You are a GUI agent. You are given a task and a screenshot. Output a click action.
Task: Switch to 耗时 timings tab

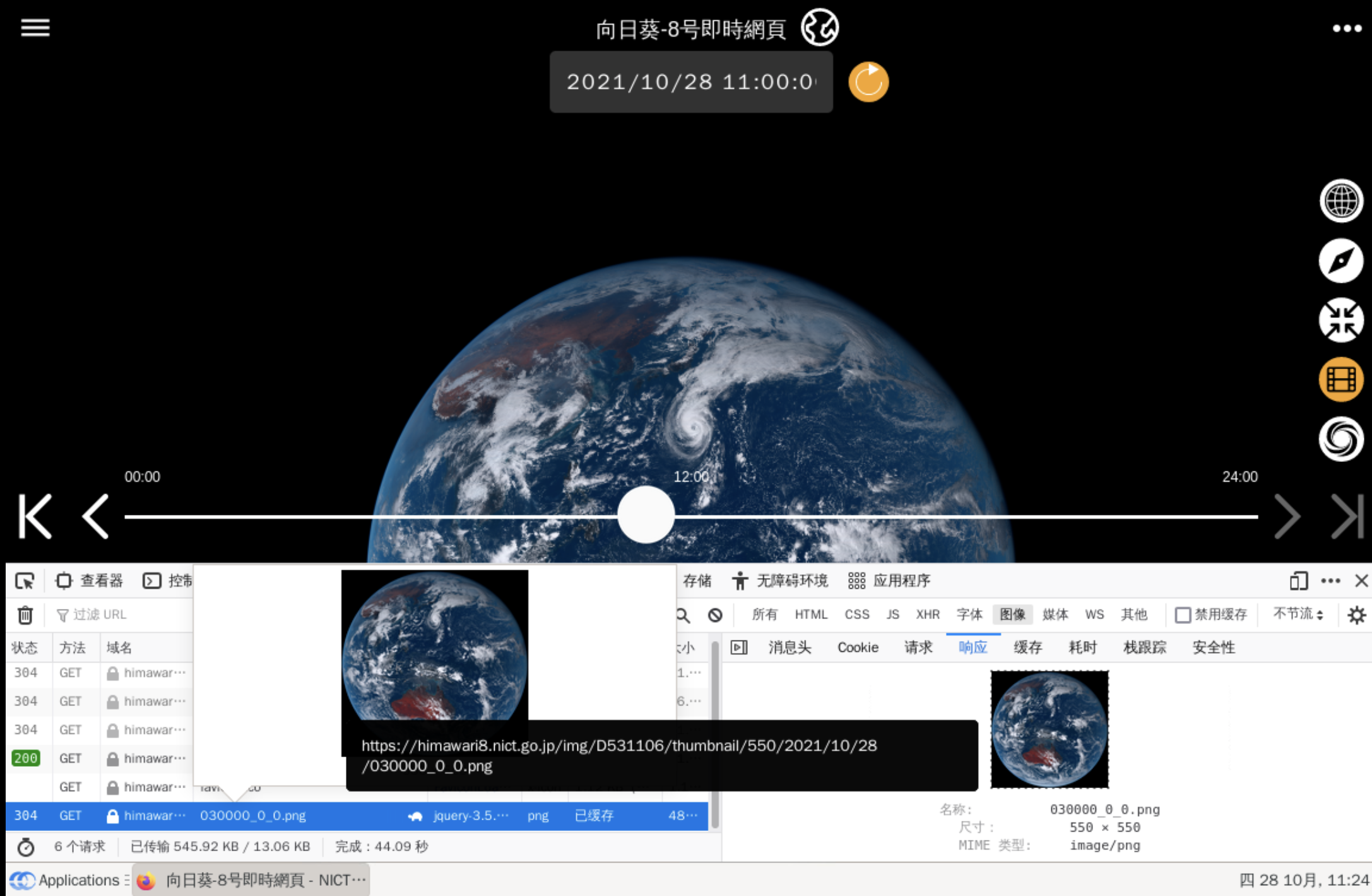[1082, 647]
